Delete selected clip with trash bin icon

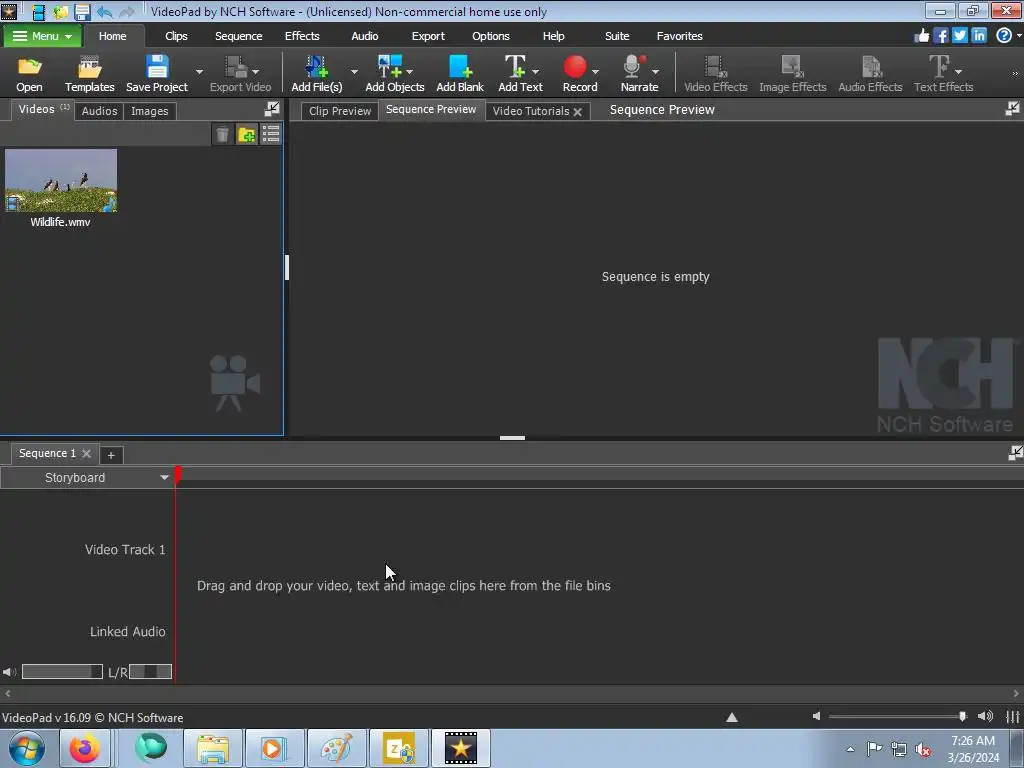click(x=222, y=135)
